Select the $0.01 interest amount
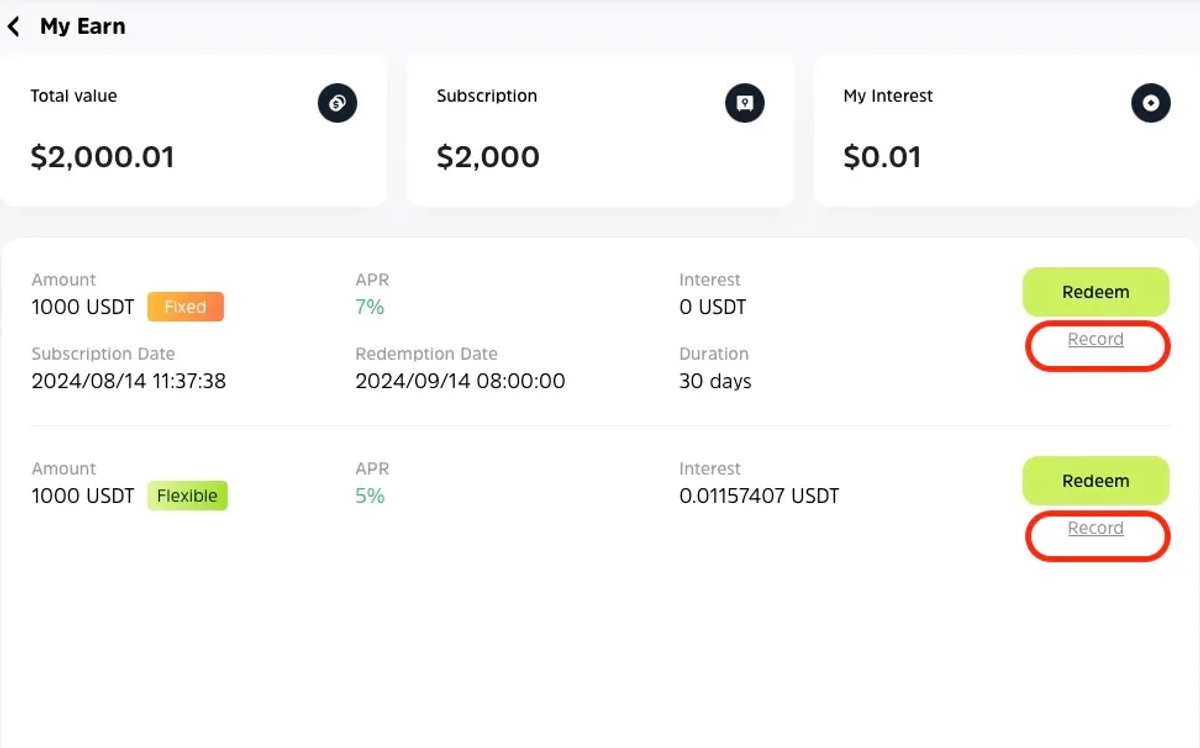1200x748 pixels. coord(882,157)
